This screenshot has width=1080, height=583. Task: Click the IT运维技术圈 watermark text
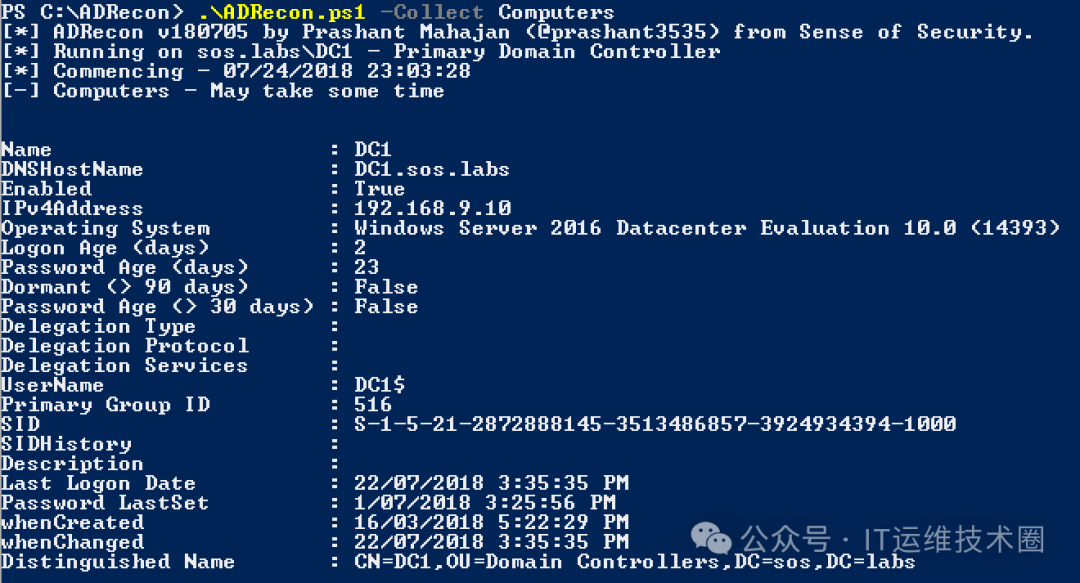[x=955, y=540]
